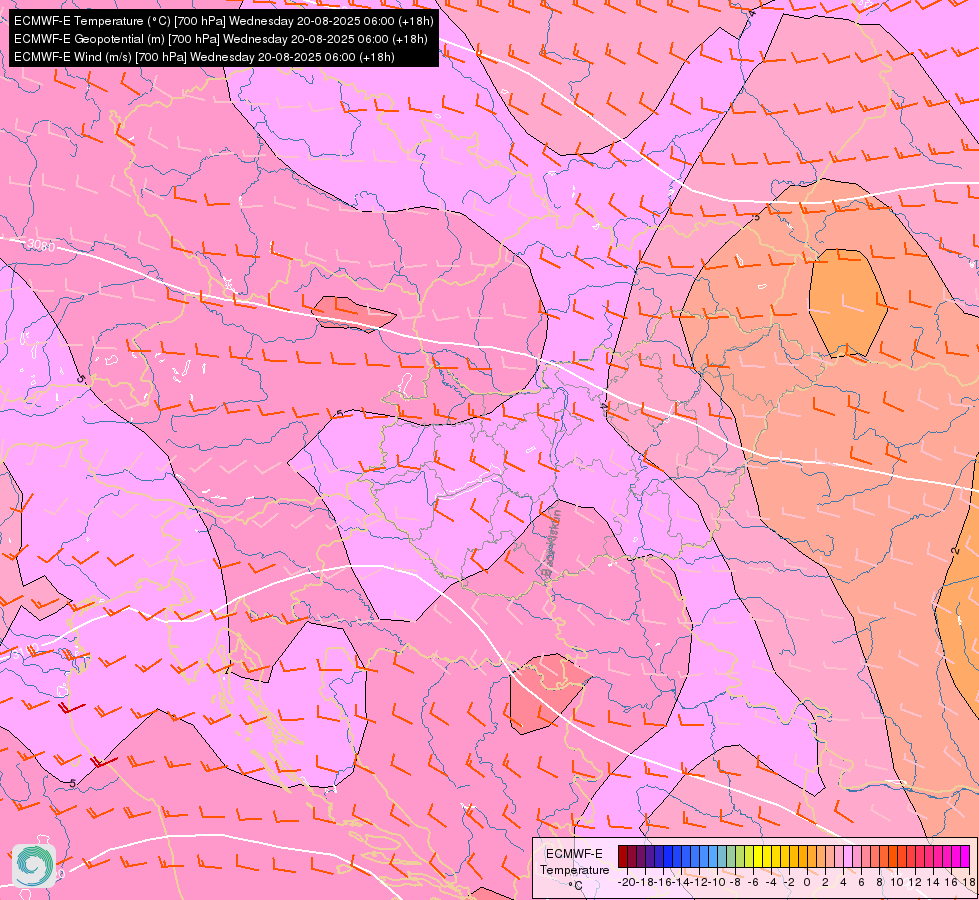Screen dimensions: 979x900
Task: Click the rotated Bács-Kiskun region label
Action: click(x=550, y=543)
